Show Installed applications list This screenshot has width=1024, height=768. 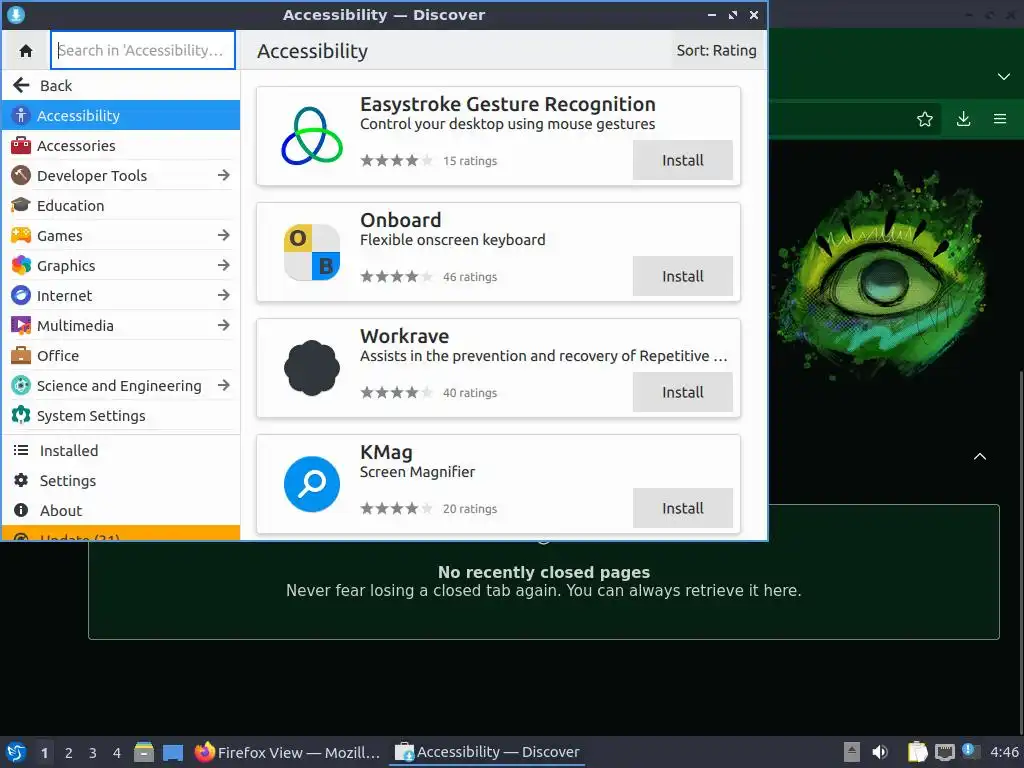pos(121,451)
